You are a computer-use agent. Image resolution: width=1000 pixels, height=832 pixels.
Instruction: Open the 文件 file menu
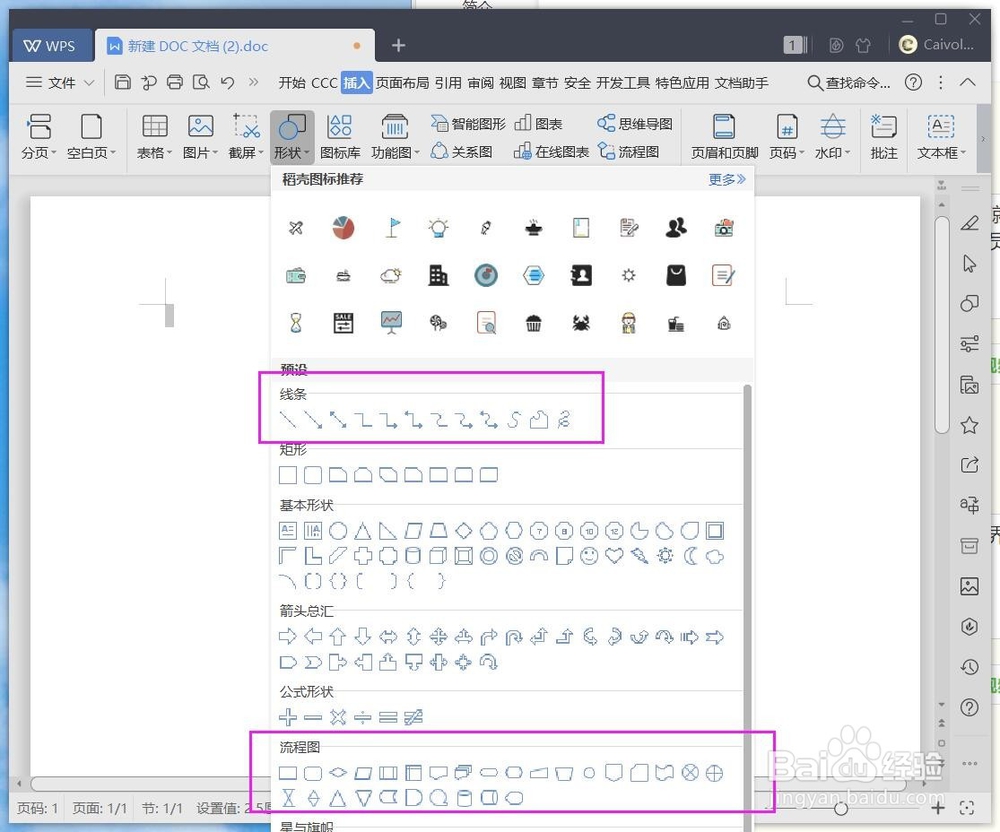pos(59,82)
